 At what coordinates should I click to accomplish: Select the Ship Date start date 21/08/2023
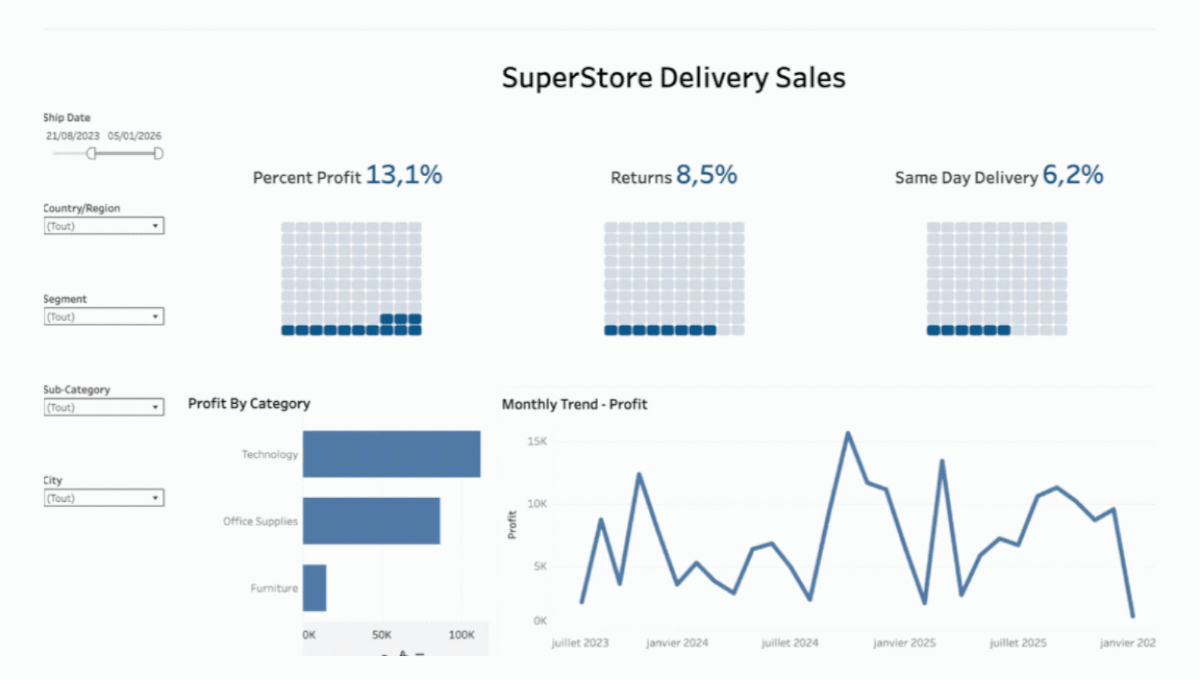(73, 136)
